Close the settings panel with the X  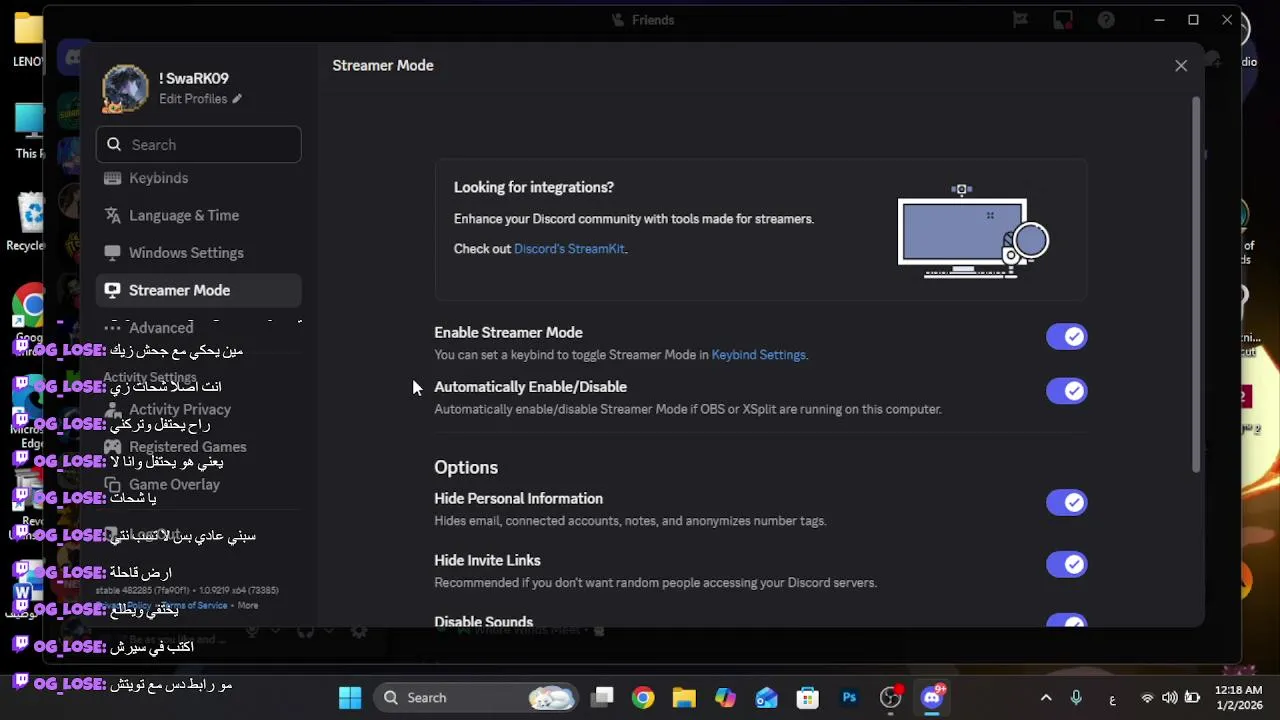click(x=1181, y=65)
